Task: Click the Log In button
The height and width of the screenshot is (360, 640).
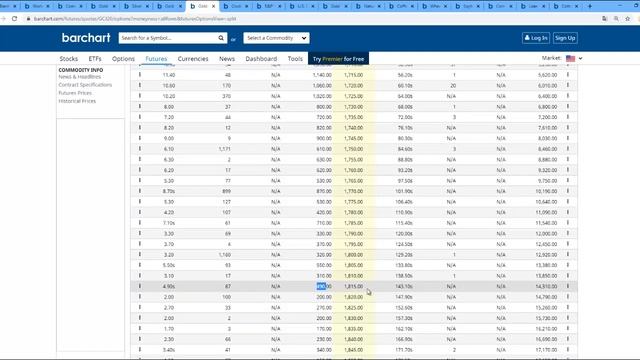Action: [536, 38]
